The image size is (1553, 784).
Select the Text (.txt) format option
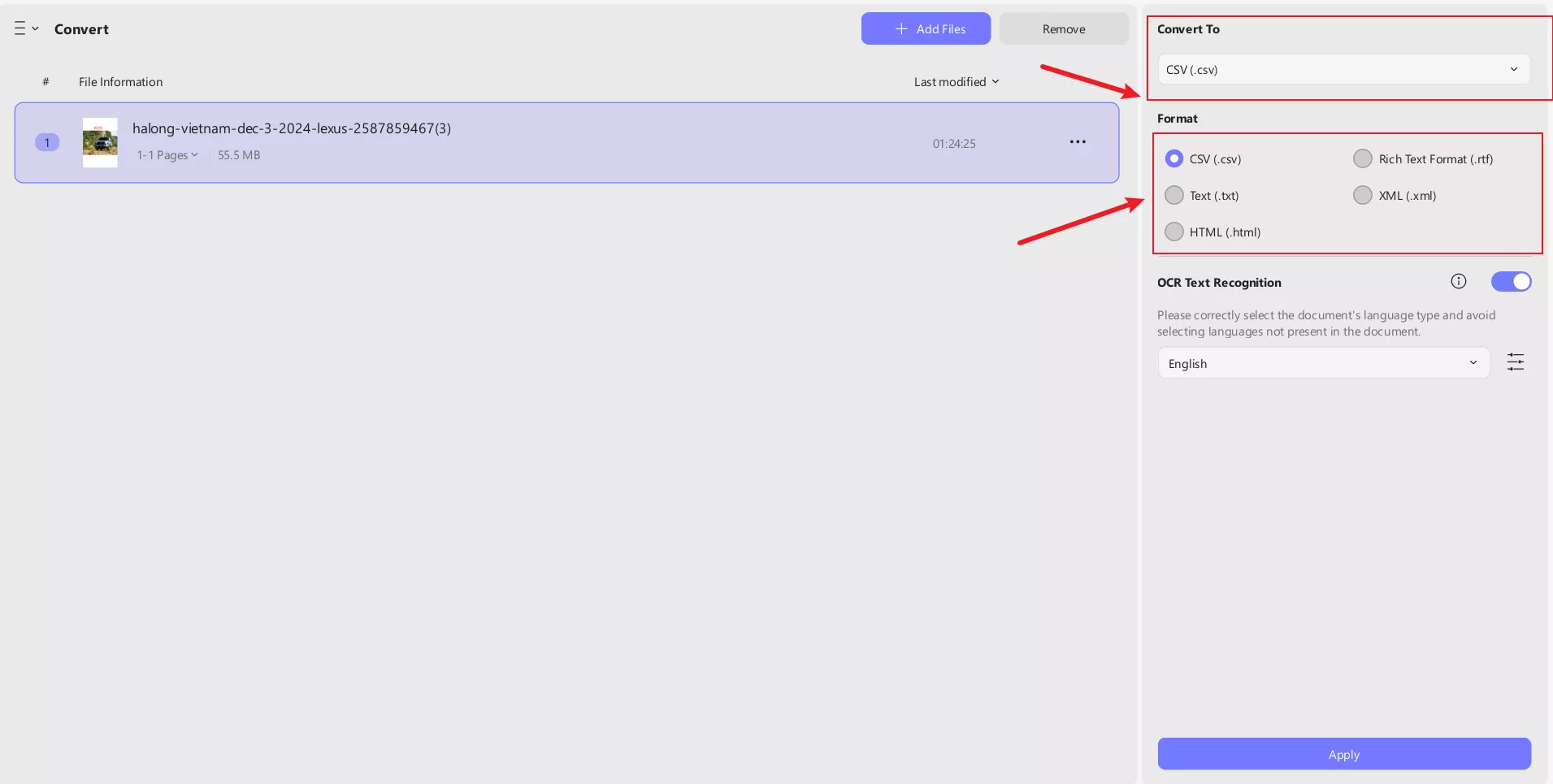pos(1174,195)
